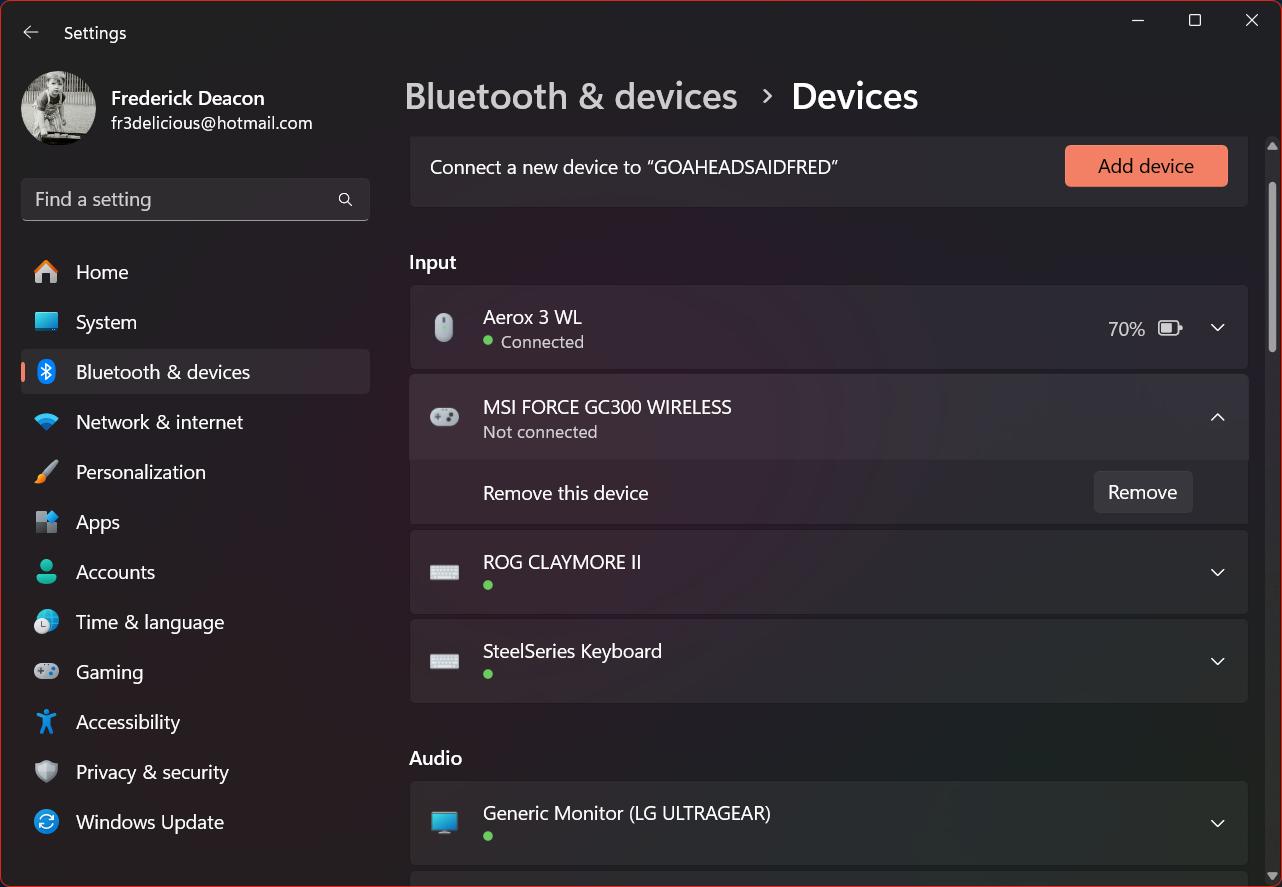The width and height of the screenshot is (1282, 887).
Task: Expand the Aerox 3 WL device chevron
Action: (1217, 328)
